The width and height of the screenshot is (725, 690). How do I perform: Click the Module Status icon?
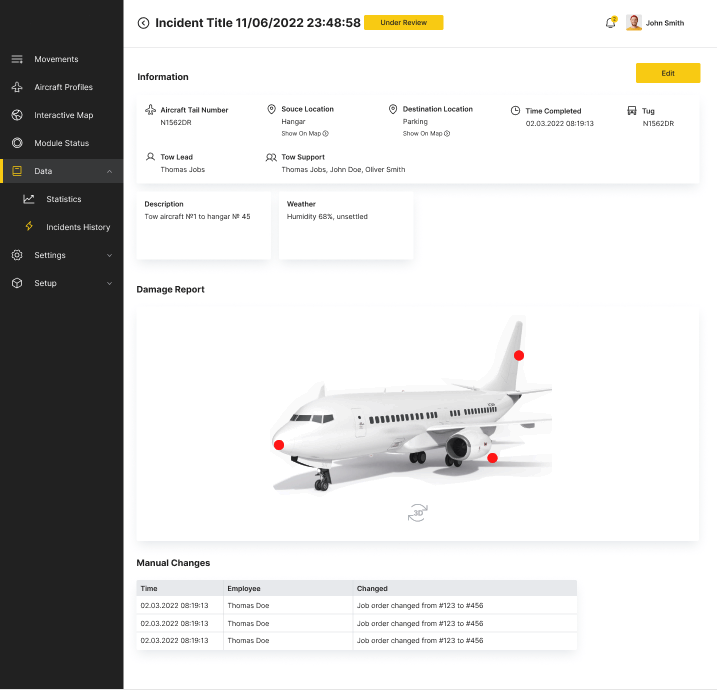(x=17, y=143)
